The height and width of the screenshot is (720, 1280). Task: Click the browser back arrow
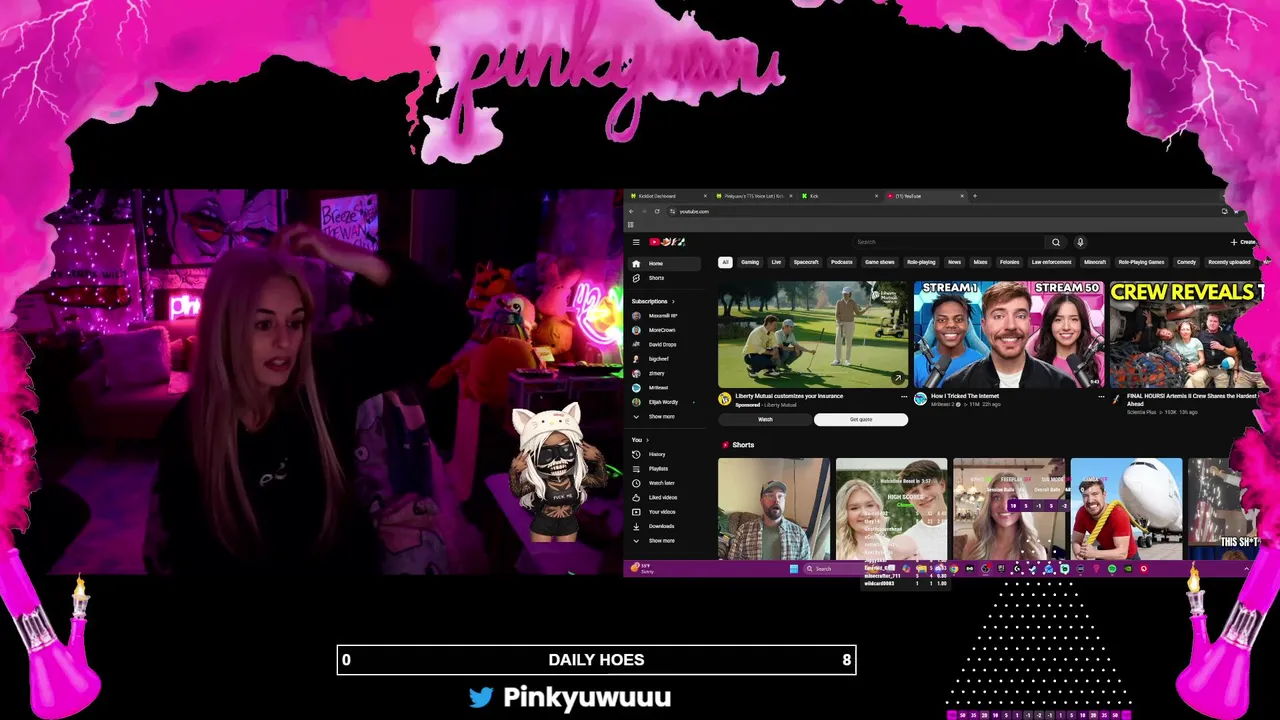(631, 211)
